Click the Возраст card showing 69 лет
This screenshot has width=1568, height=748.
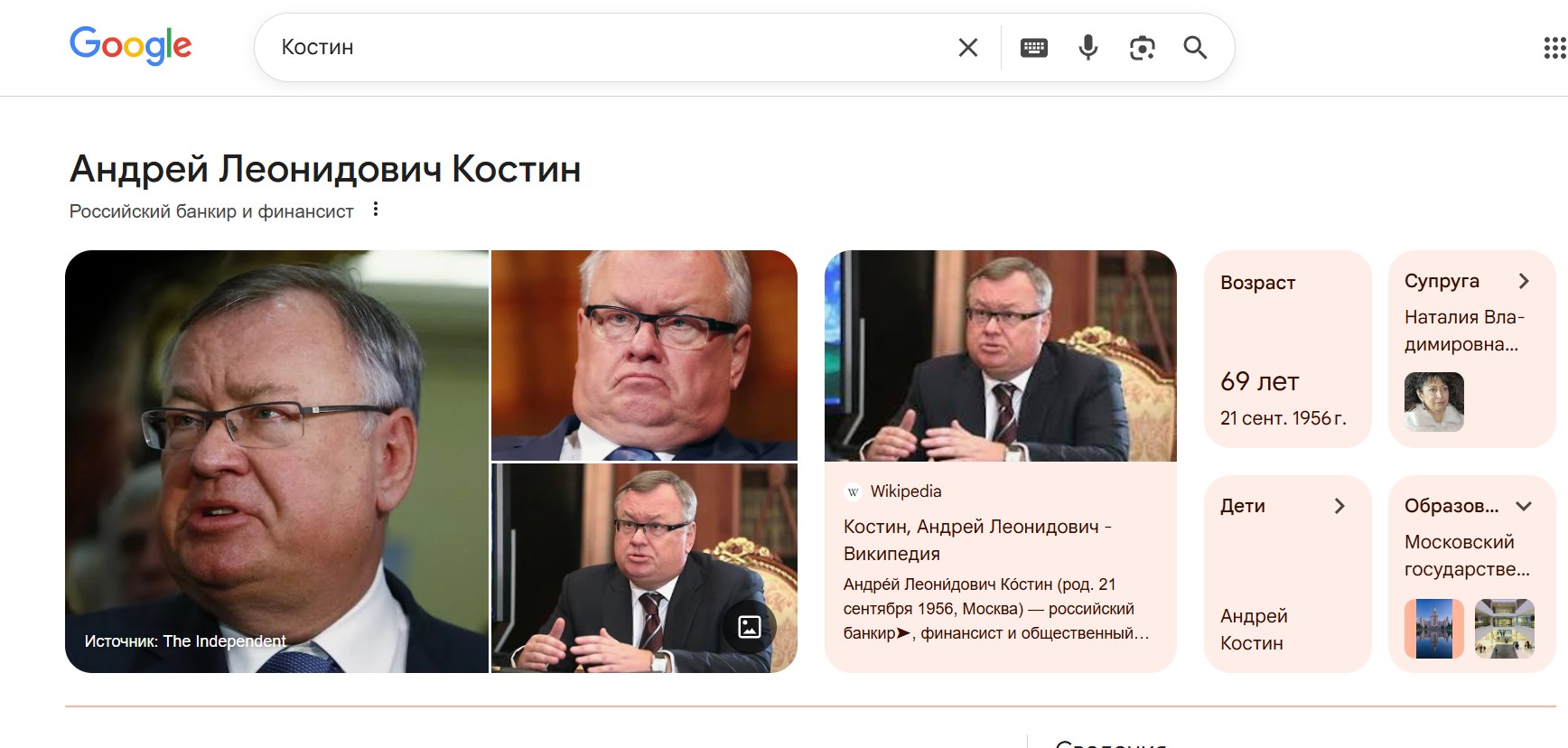click(x=1287, y=349)
